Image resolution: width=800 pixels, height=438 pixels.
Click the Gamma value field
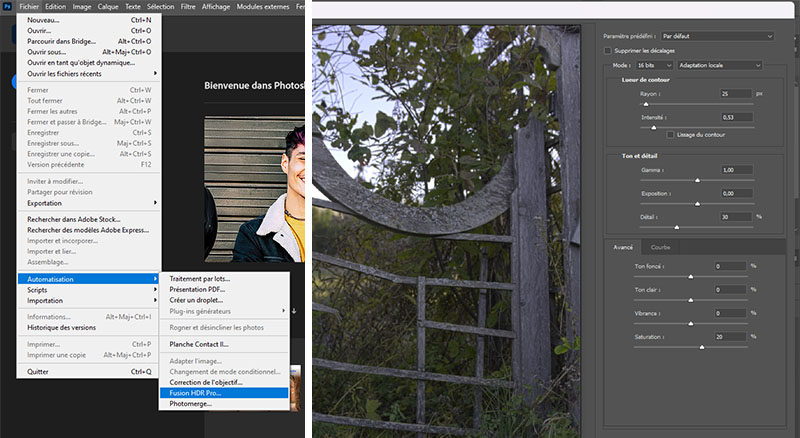point(737,170)
